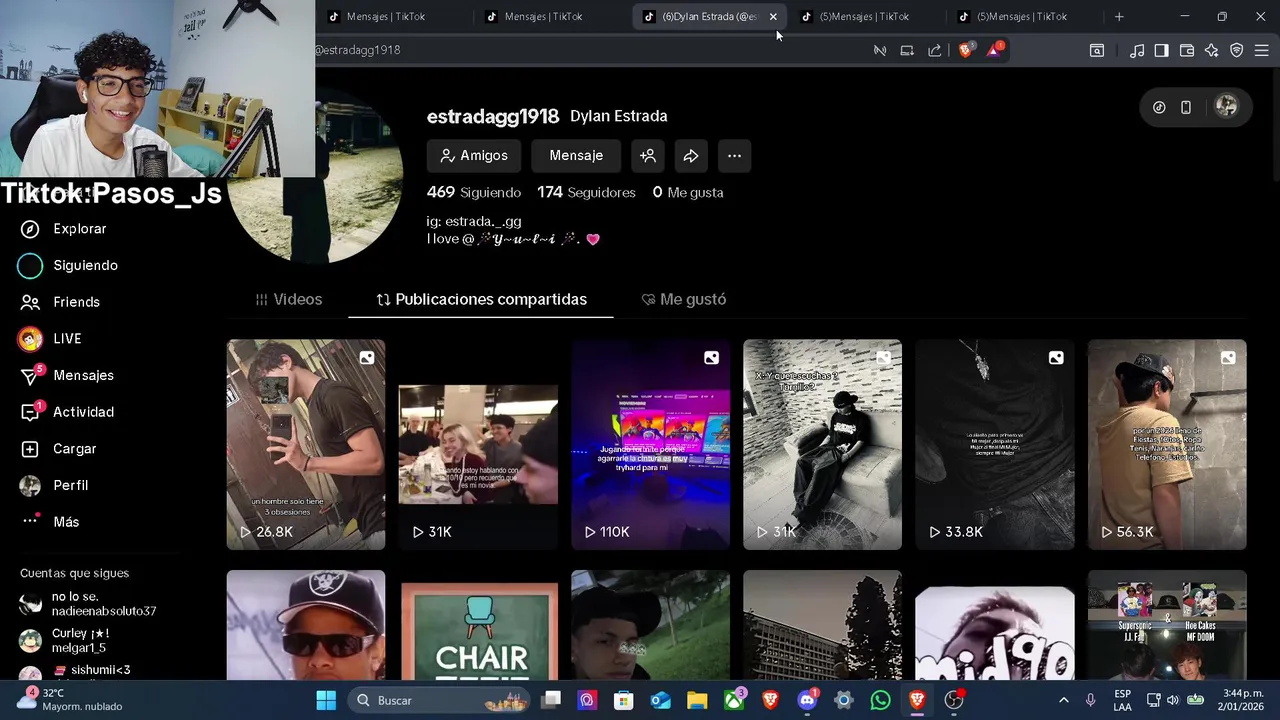Close the Dylan Estrada browser tab
The image size is (1280, 720).
coord(773,16)
